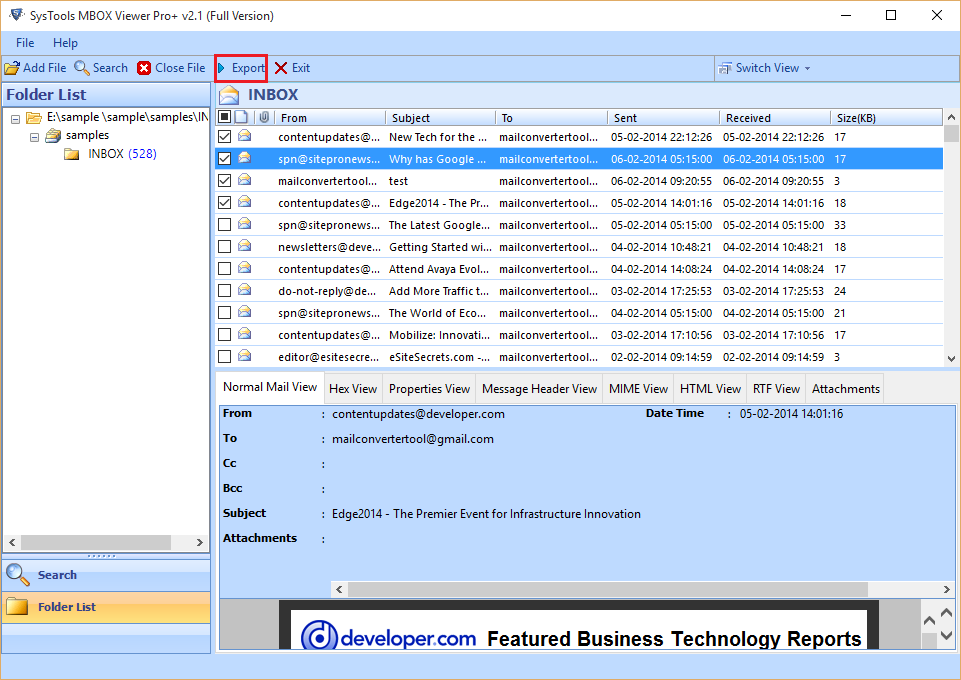Screen dimensions: 961x680
Task: Click email list scrollbar down arrow
Action: point(951,359)
